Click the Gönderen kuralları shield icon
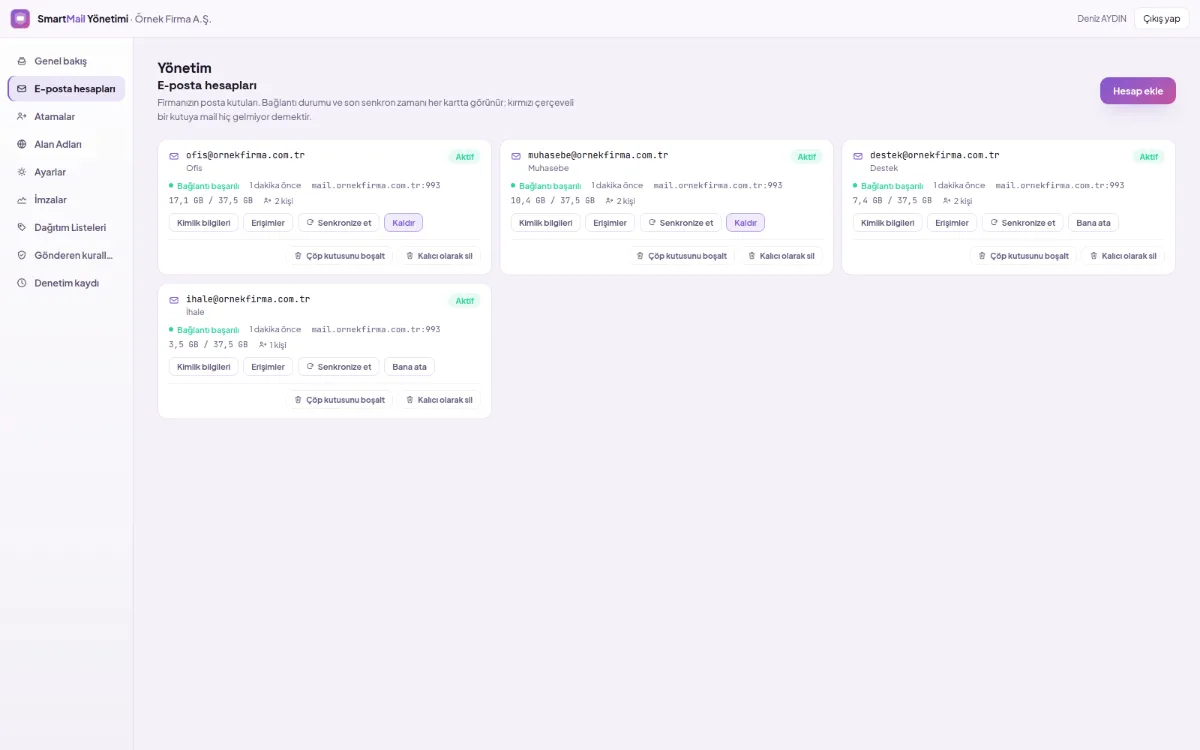The height and width of the screenshot is (750, 1200). (x=22, y=255)
